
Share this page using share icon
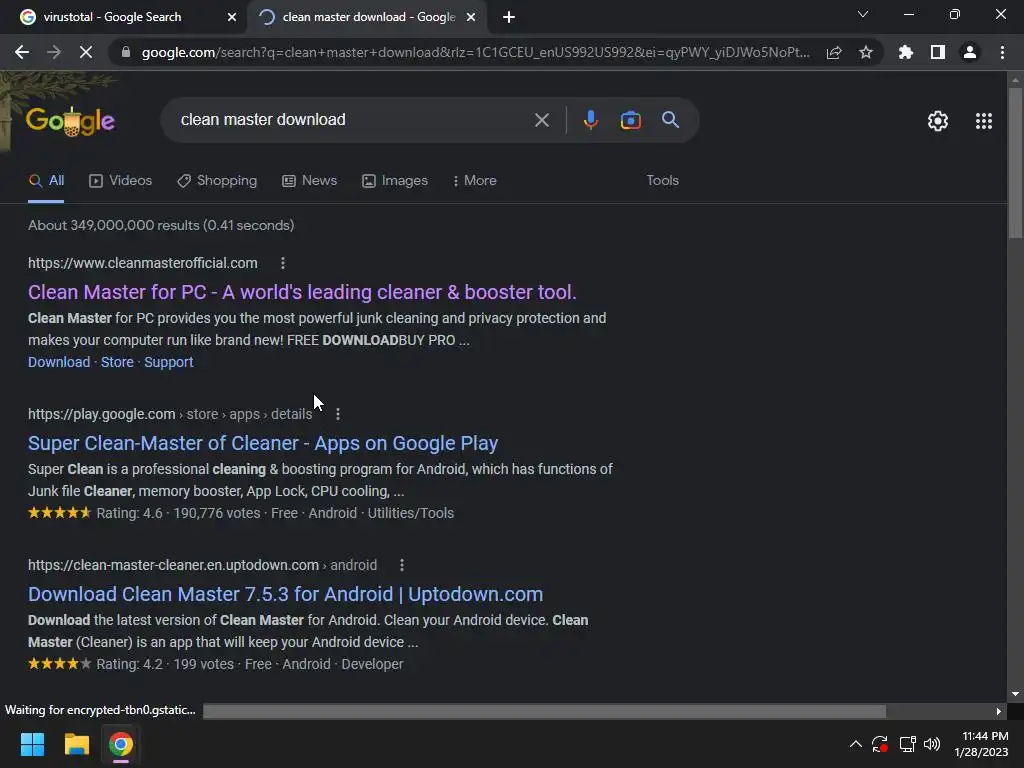tap(834, 52)
